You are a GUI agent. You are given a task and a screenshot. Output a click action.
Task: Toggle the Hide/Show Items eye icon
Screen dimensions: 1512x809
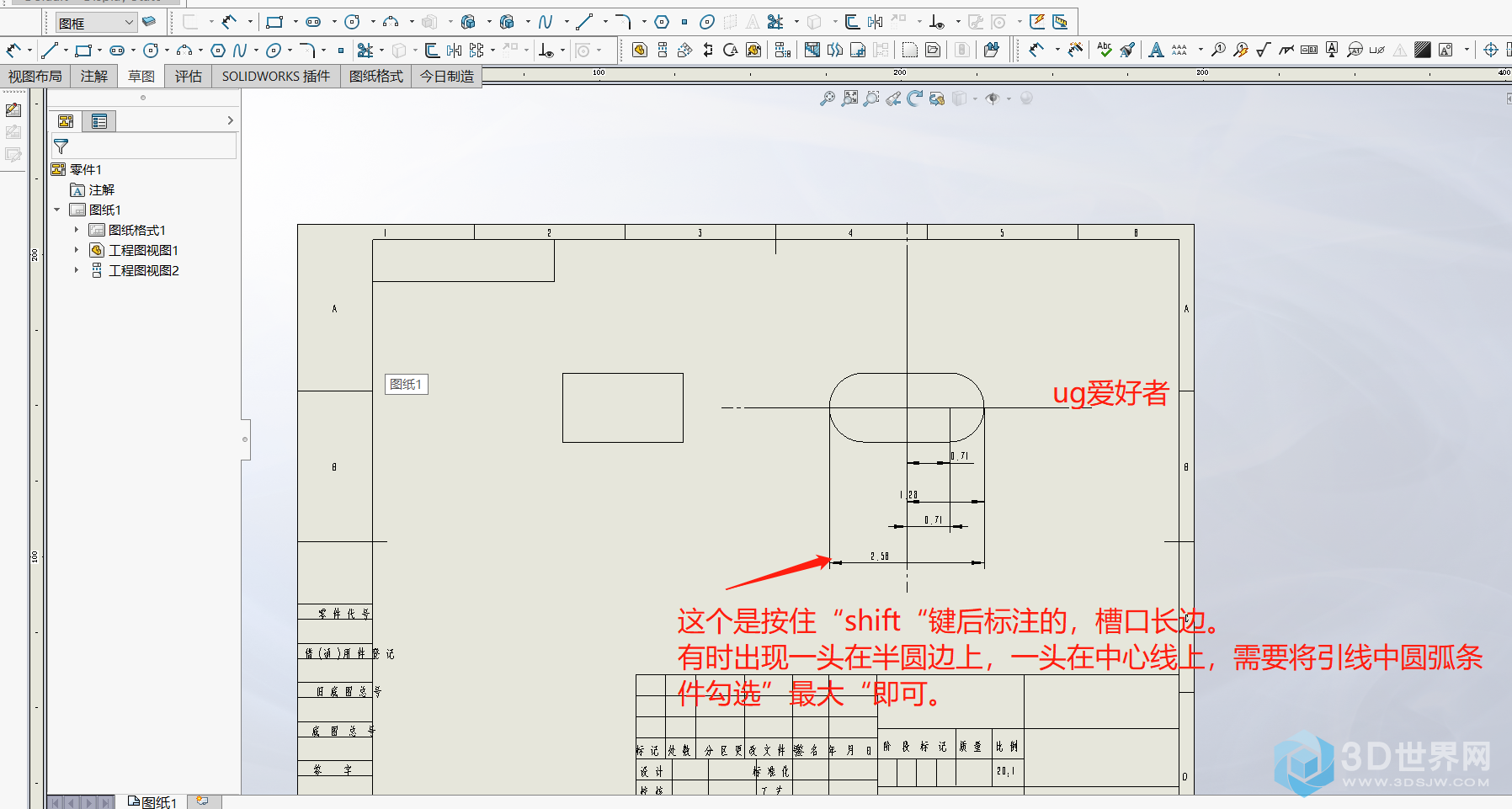coord(993,98)
